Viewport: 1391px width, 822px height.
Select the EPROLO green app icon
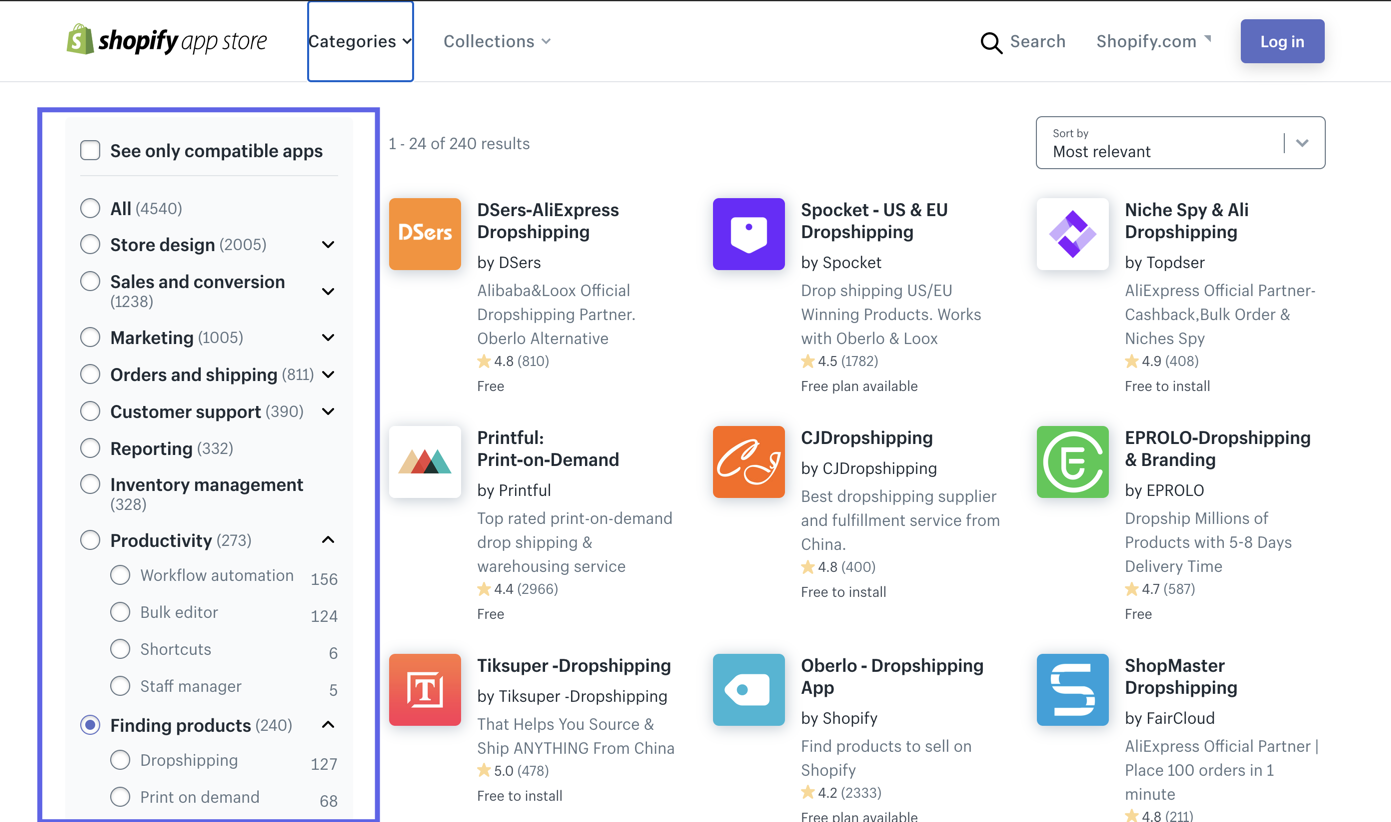(x=1072, y=462)
